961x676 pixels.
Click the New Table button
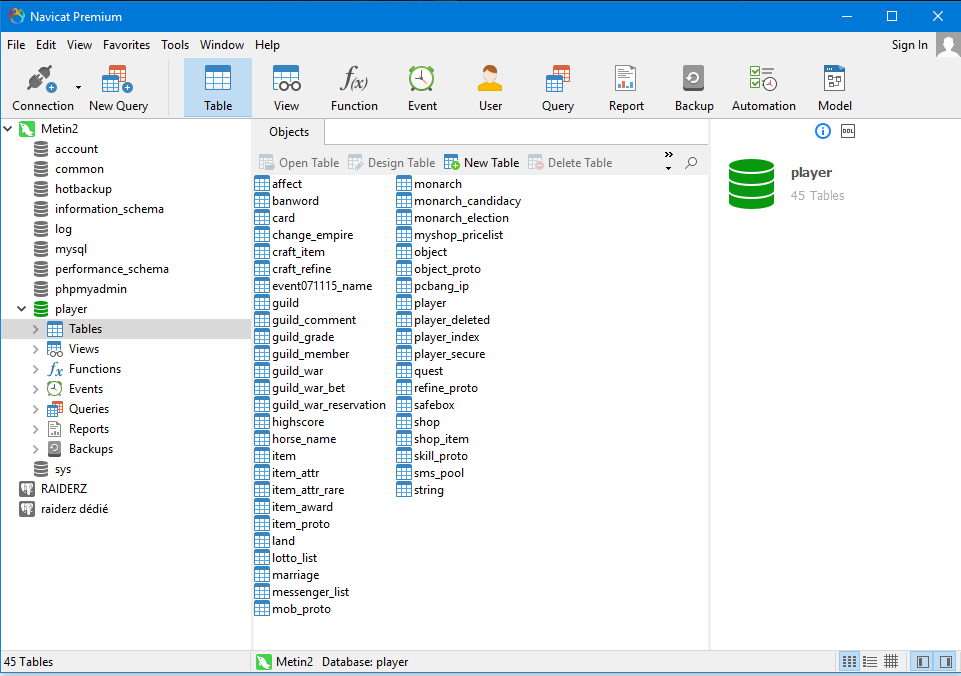click(482, 163)
